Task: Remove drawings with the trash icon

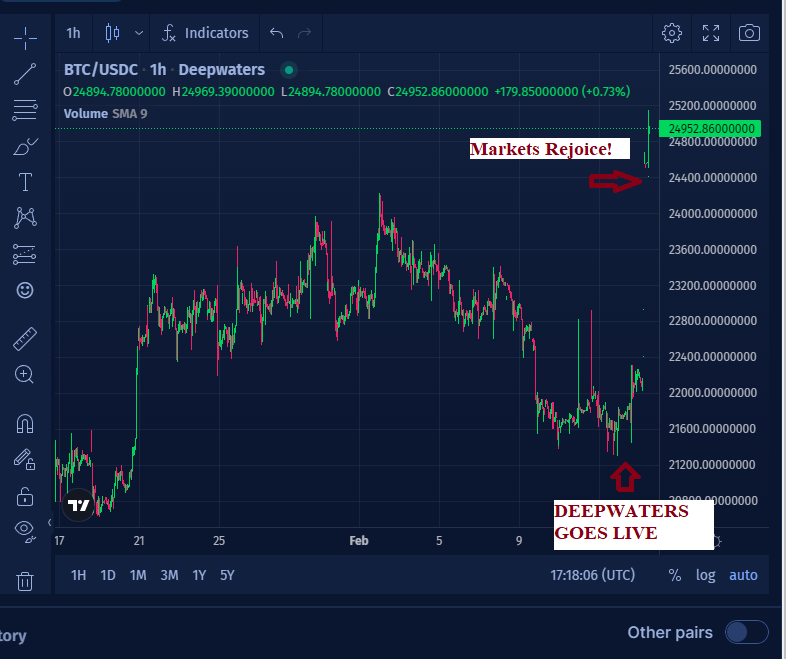Action: coord(25,581)
